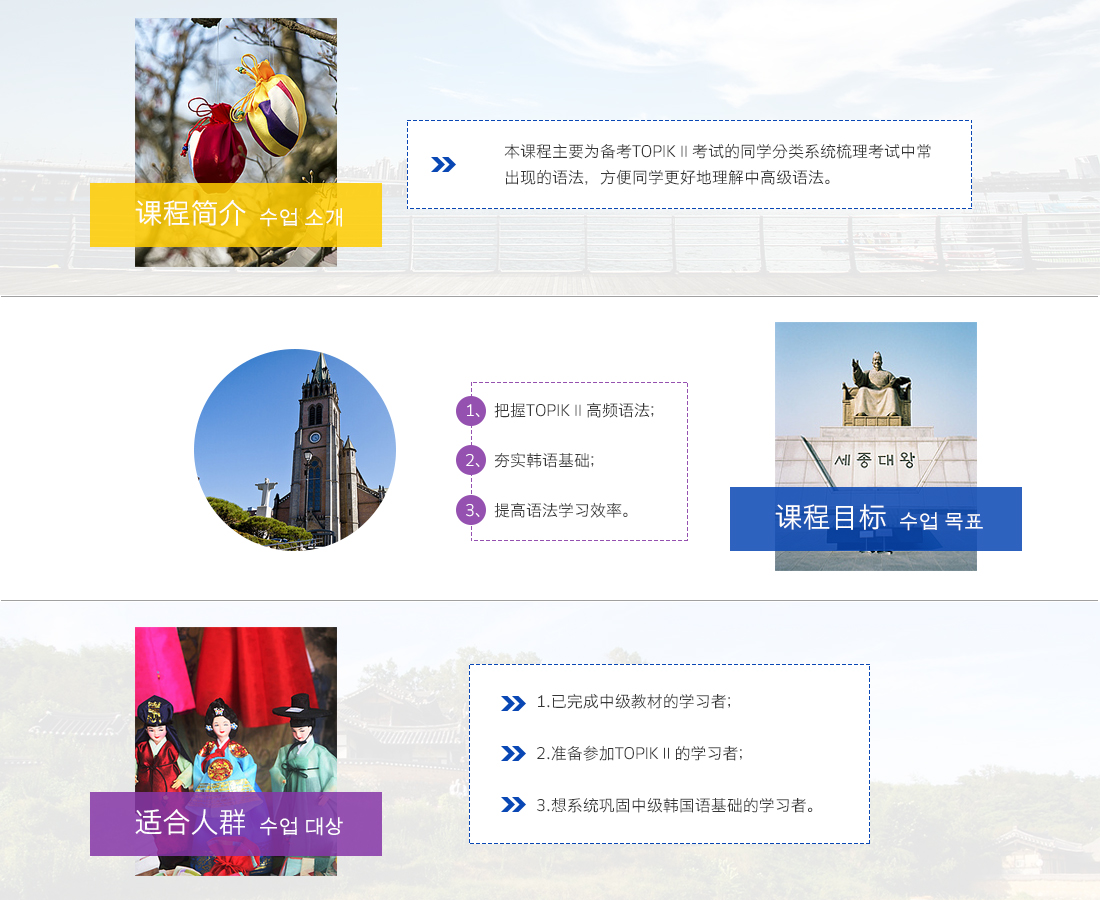Click arrow icon beside 想系统巩固中级韩国语基础的学习者

(513, 805)
